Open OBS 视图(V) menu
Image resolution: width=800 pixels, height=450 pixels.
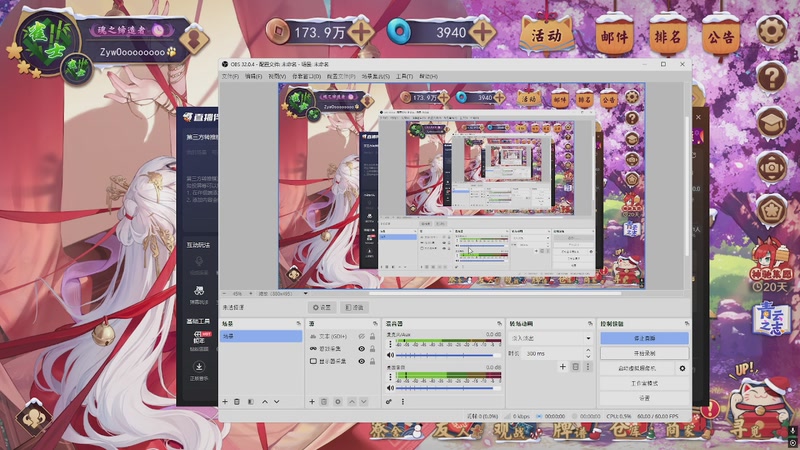coord(277,76)
